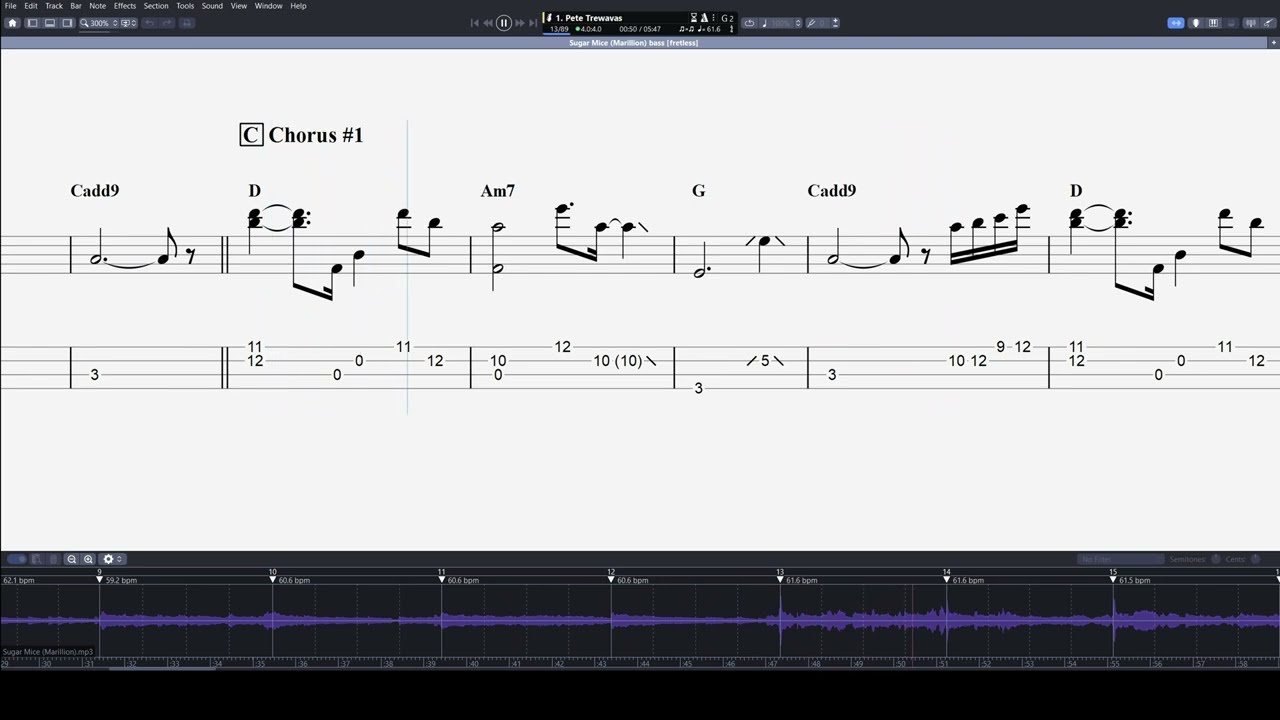
Task: Show the virtual keyboard view
Action: pyautogui.click(x=1213, y=23)
